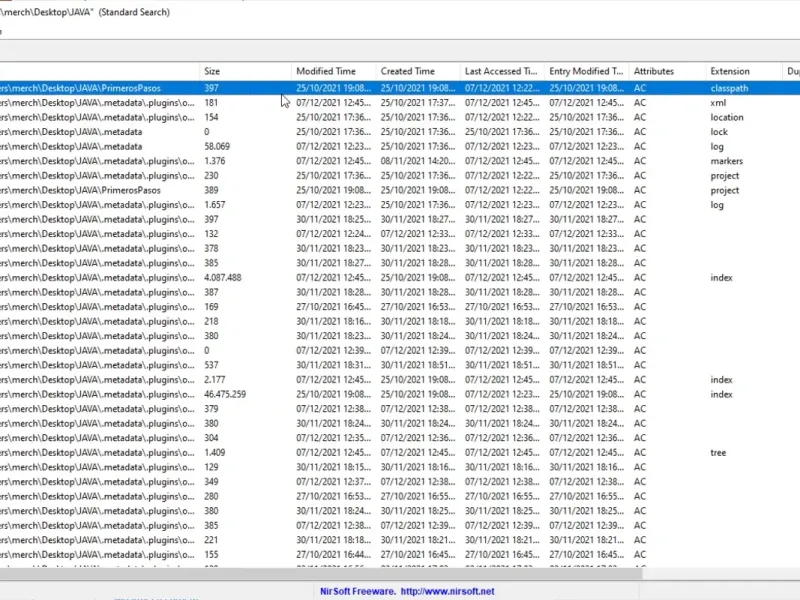Click the size value 230

(211, 176)
